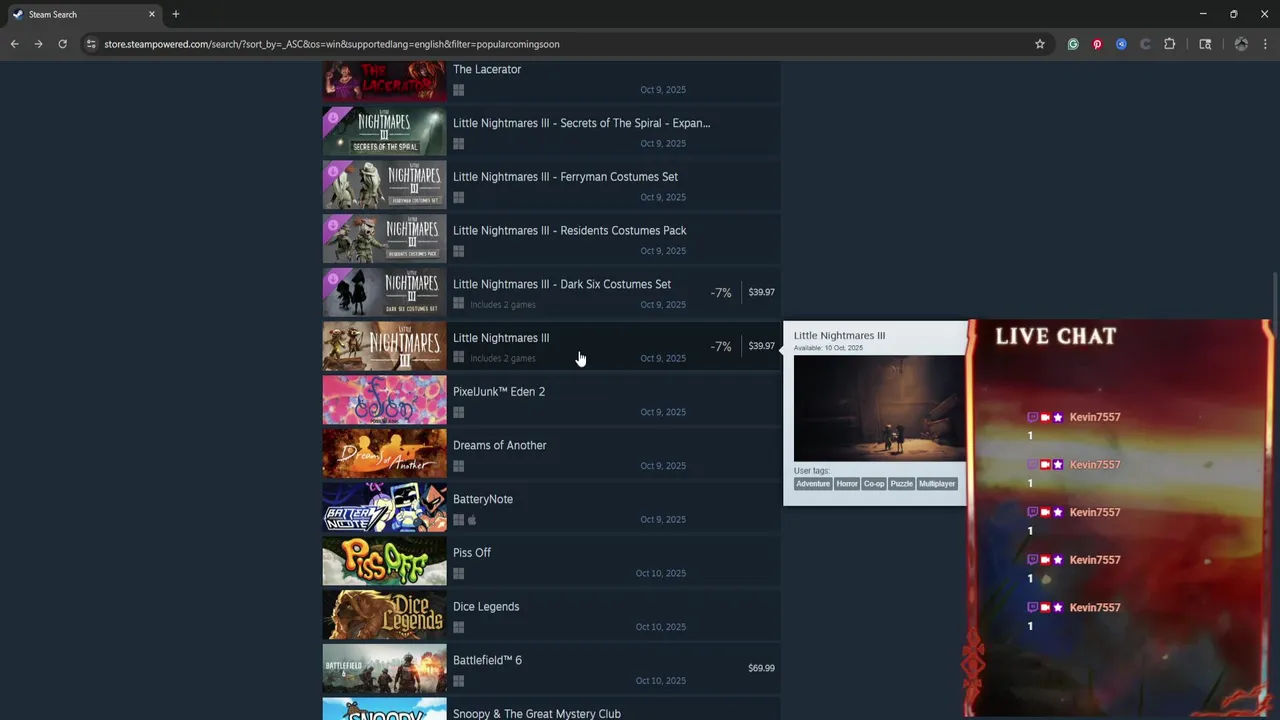Open the Chrome profile avatar
The image size is (1280, 720).
coord(1241,44)
